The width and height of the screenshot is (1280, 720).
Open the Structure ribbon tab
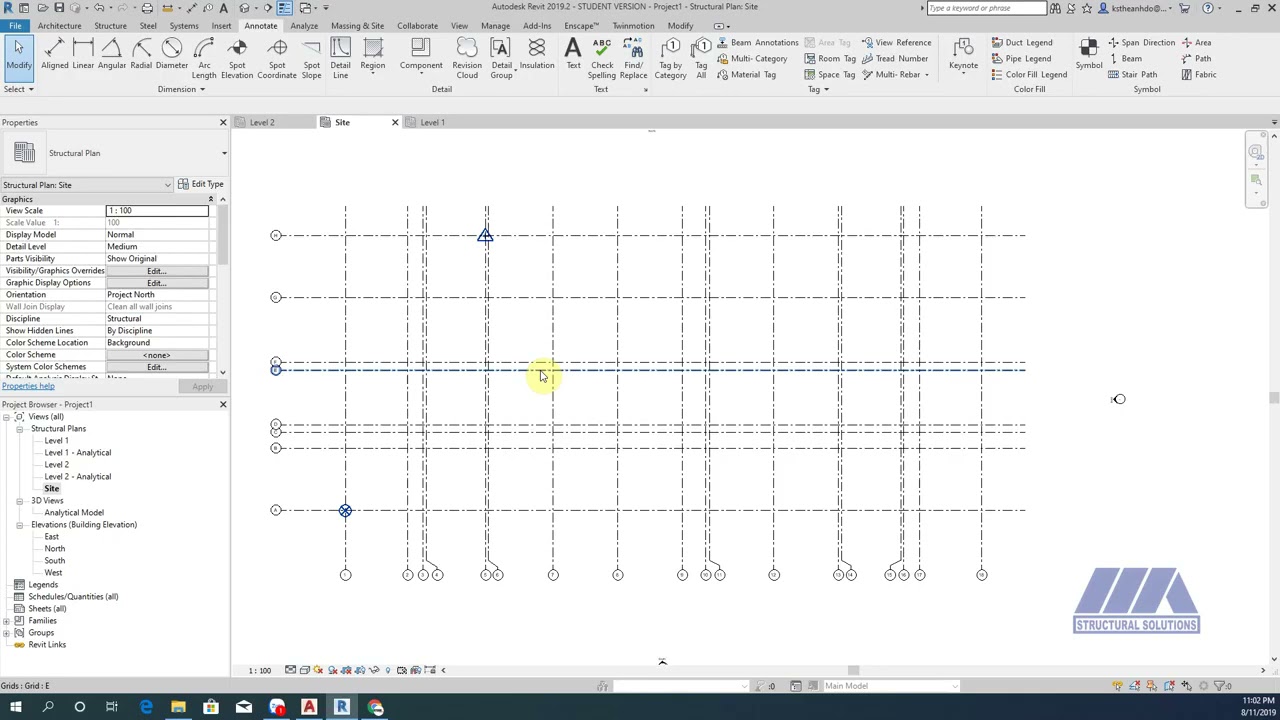[110, 26]
